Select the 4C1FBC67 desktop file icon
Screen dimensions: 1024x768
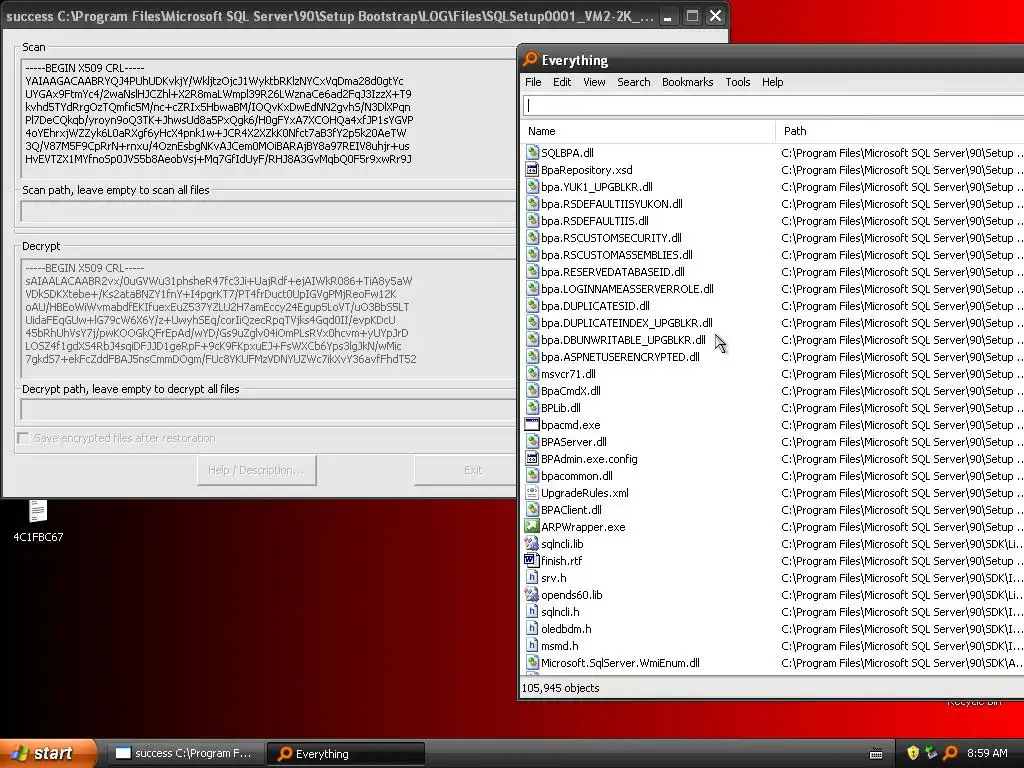[x=38, y=511]
